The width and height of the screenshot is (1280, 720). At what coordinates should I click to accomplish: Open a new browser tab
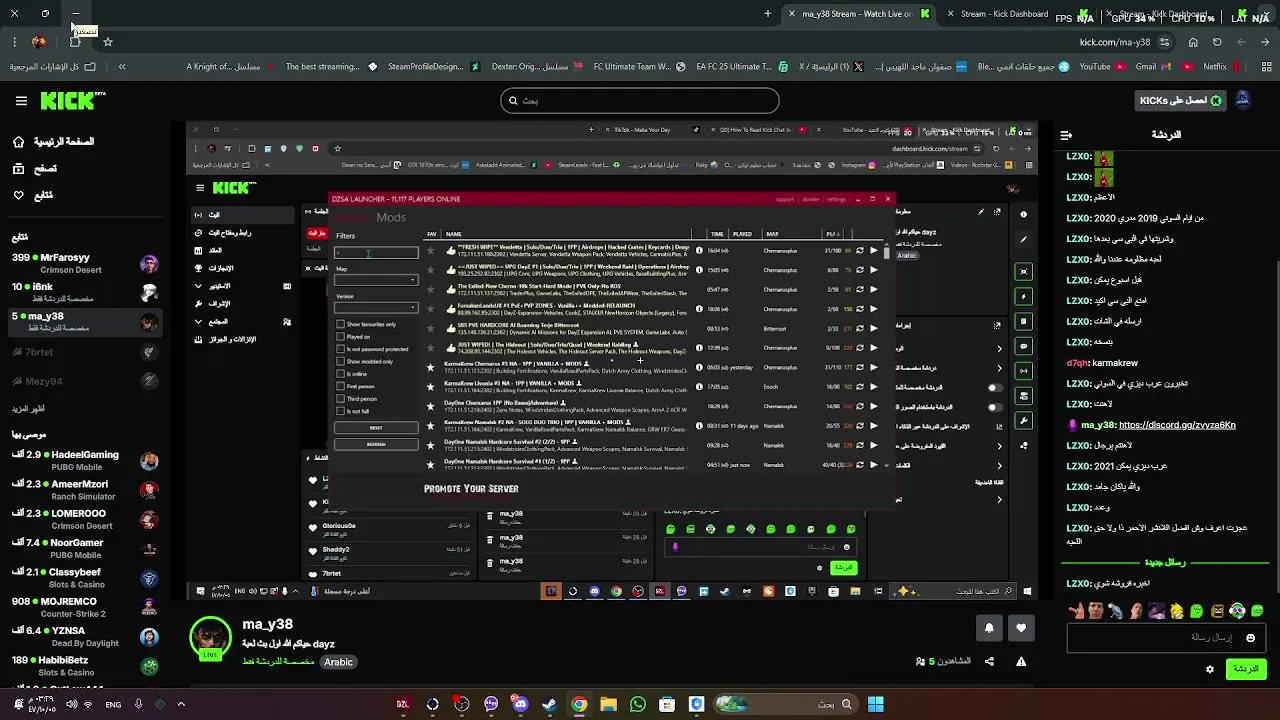click(767, 14)
